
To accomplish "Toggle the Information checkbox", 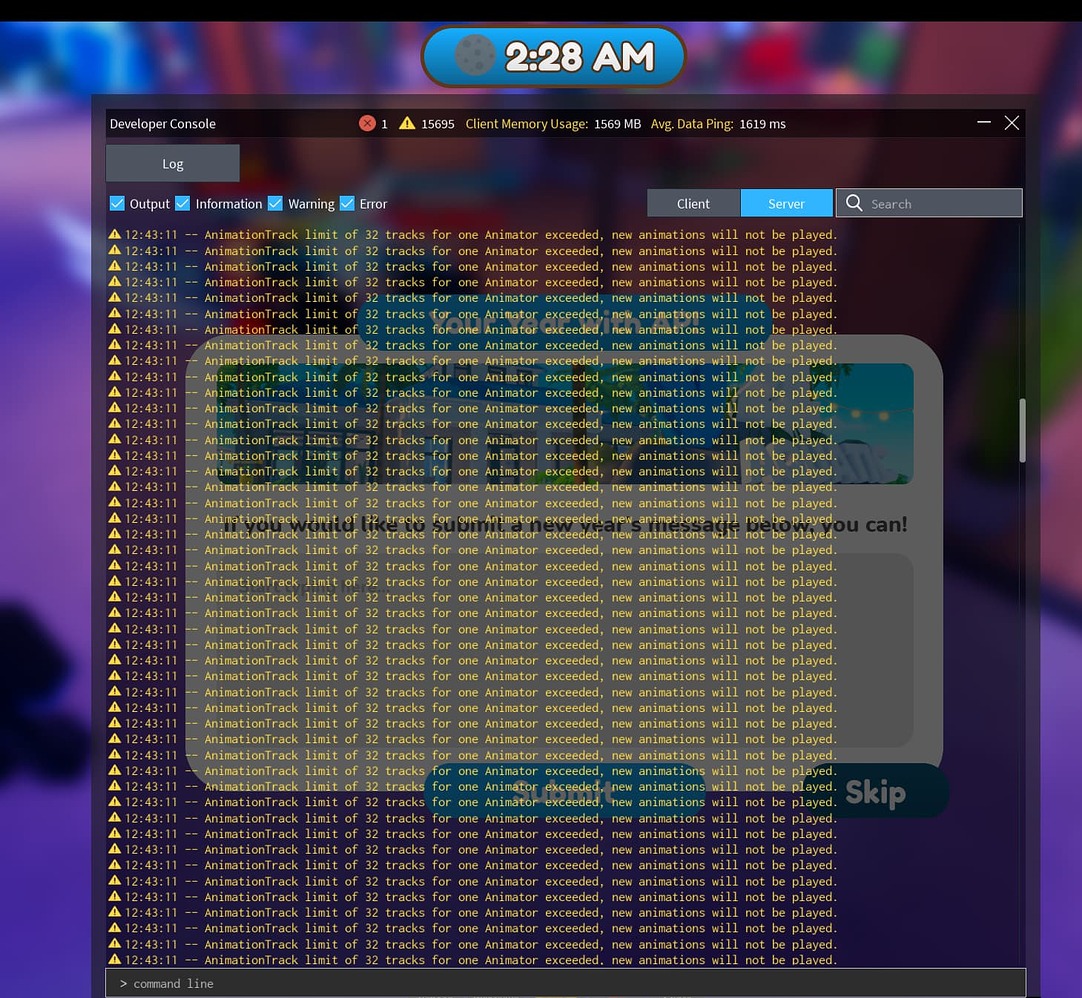I will click(183, 204).
